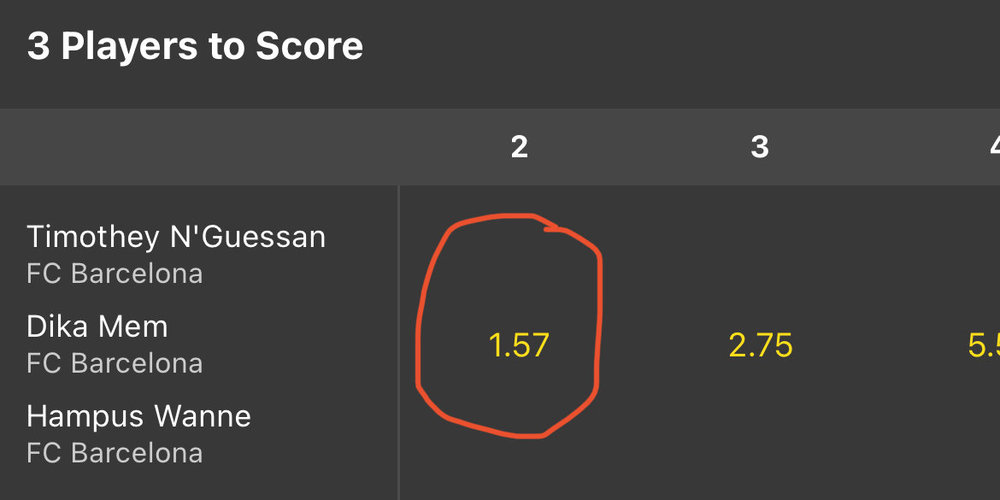
Task: Click the column header labeled 3
Action: 760,147
